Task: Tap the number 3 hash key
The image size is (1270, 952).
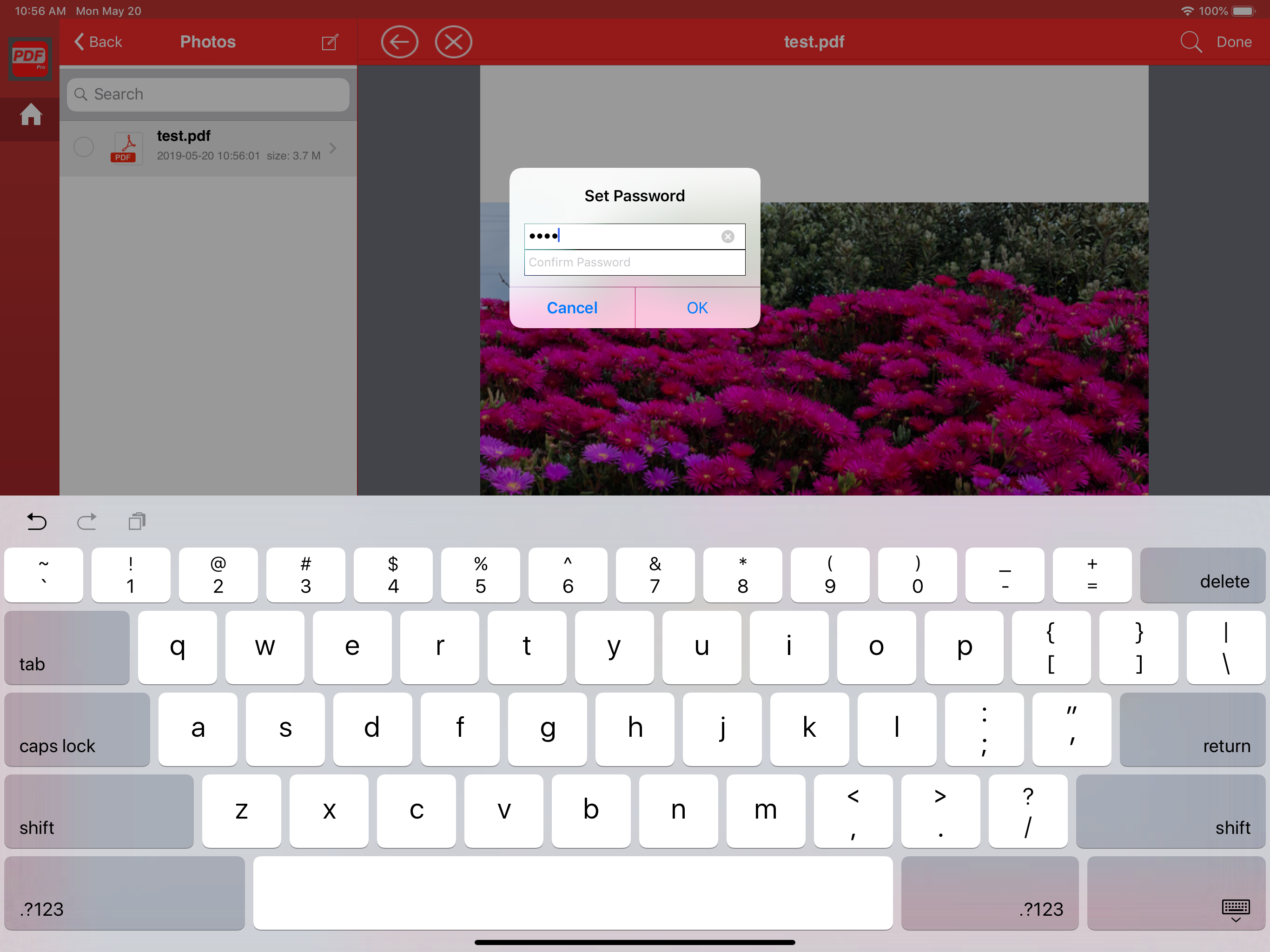Action: pyautogui.click(x=305, y=575)
